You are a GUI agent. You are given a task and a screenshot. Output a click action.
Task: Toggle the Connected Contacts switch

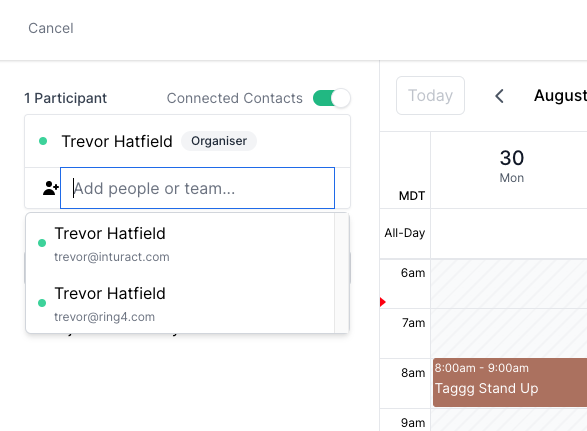pos(332,98)
